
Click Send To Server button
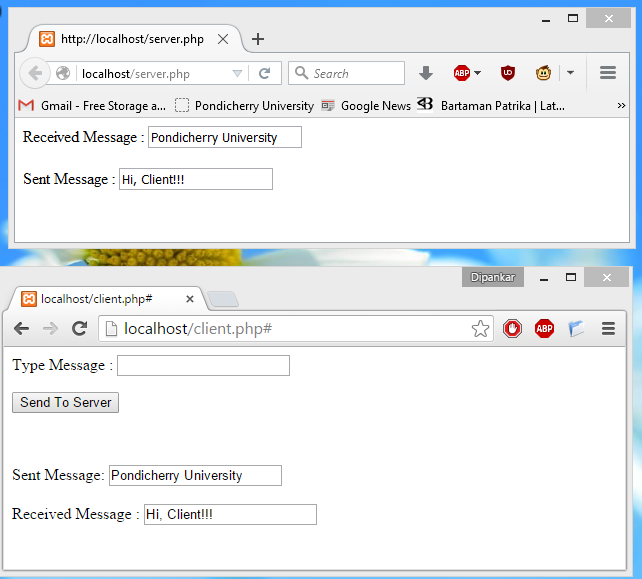tap(66, 403)
